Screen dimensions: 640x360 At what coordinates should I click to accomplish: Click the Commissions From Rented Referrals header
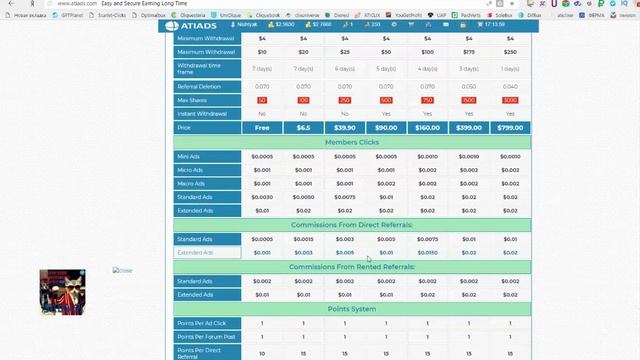pos(352,267)
